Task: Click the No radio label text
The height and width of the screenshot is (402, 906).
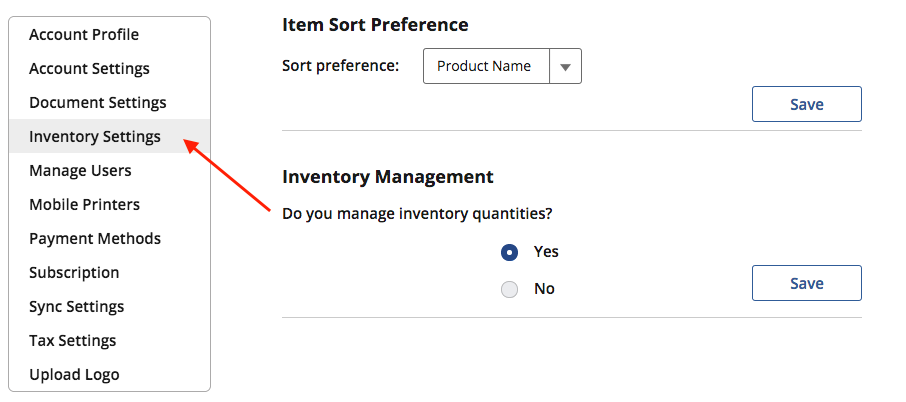Action: [544, 289]
